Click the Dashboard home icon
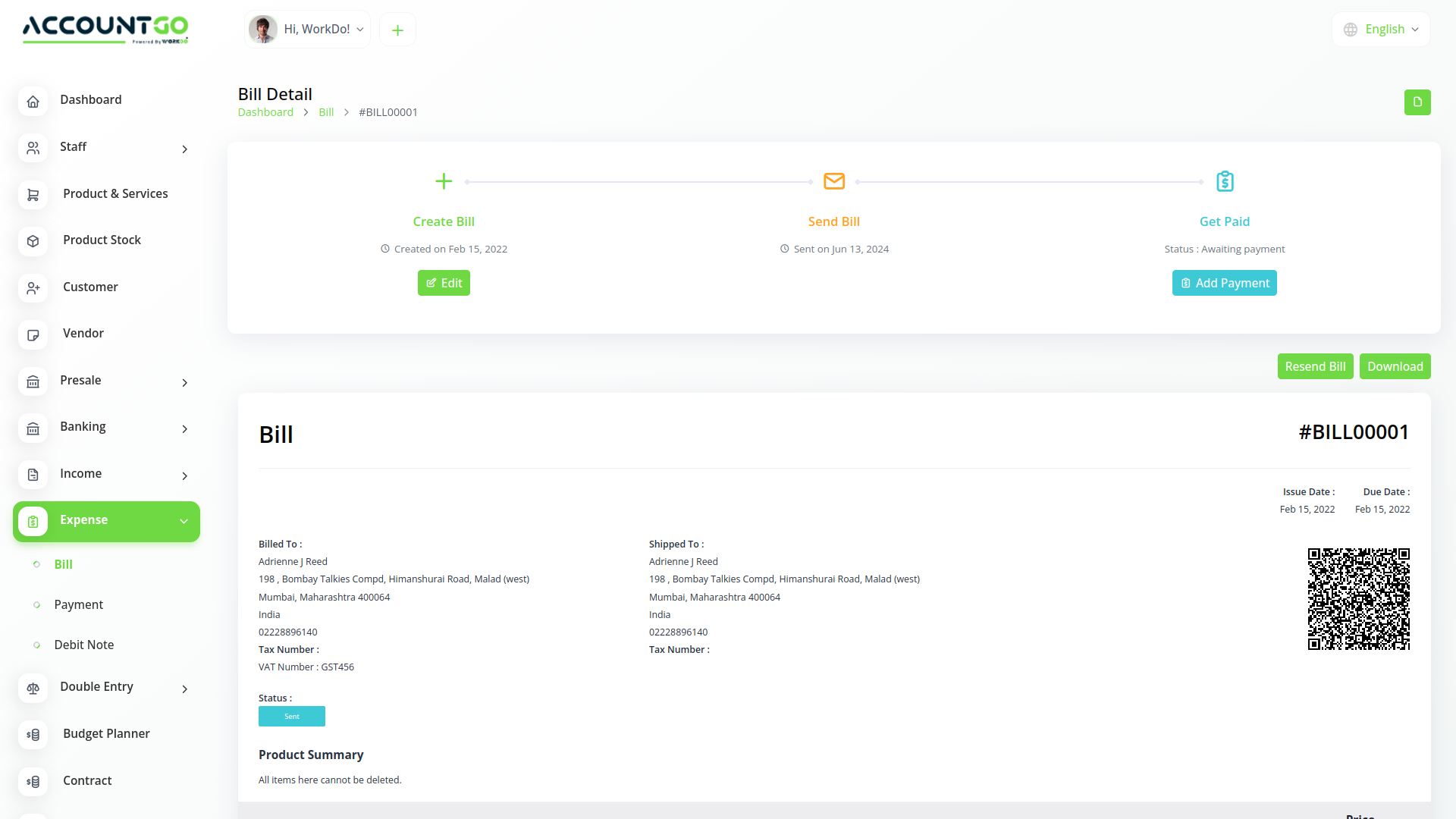This screenshot has width=1456, height=819. (33, 101)
